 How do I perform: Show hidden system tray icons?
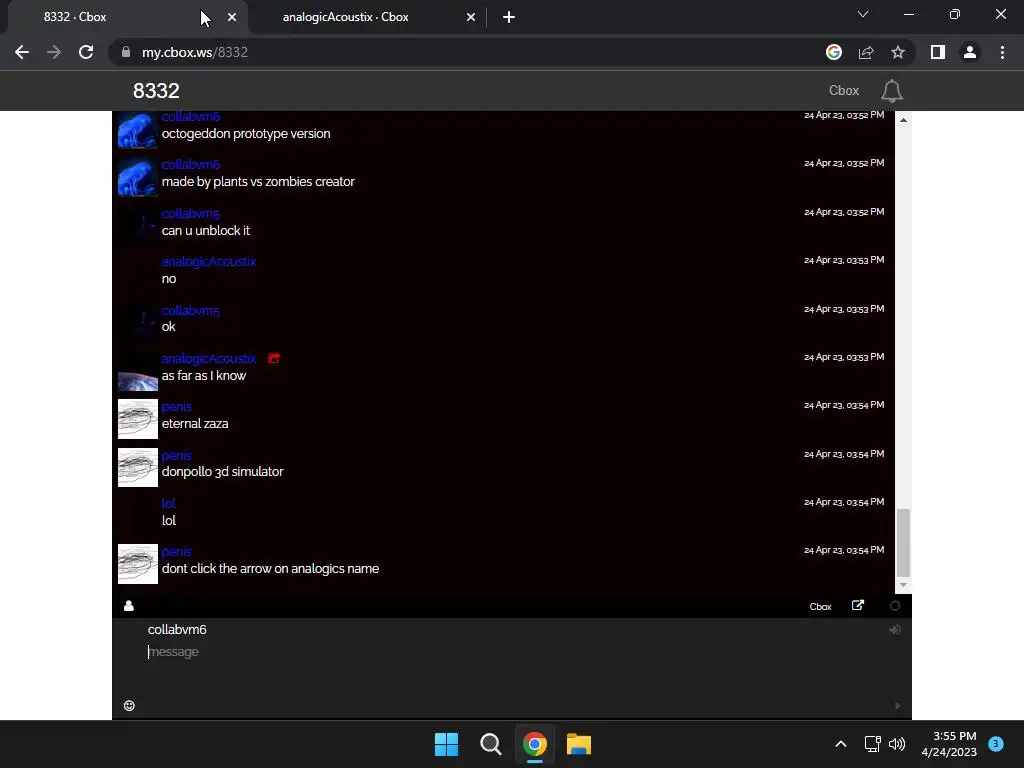[x=841, y=744]
